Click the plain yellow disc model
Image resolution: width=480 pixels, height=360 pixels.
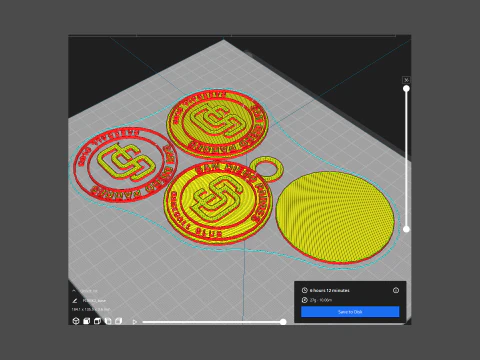tap(335, 217)
